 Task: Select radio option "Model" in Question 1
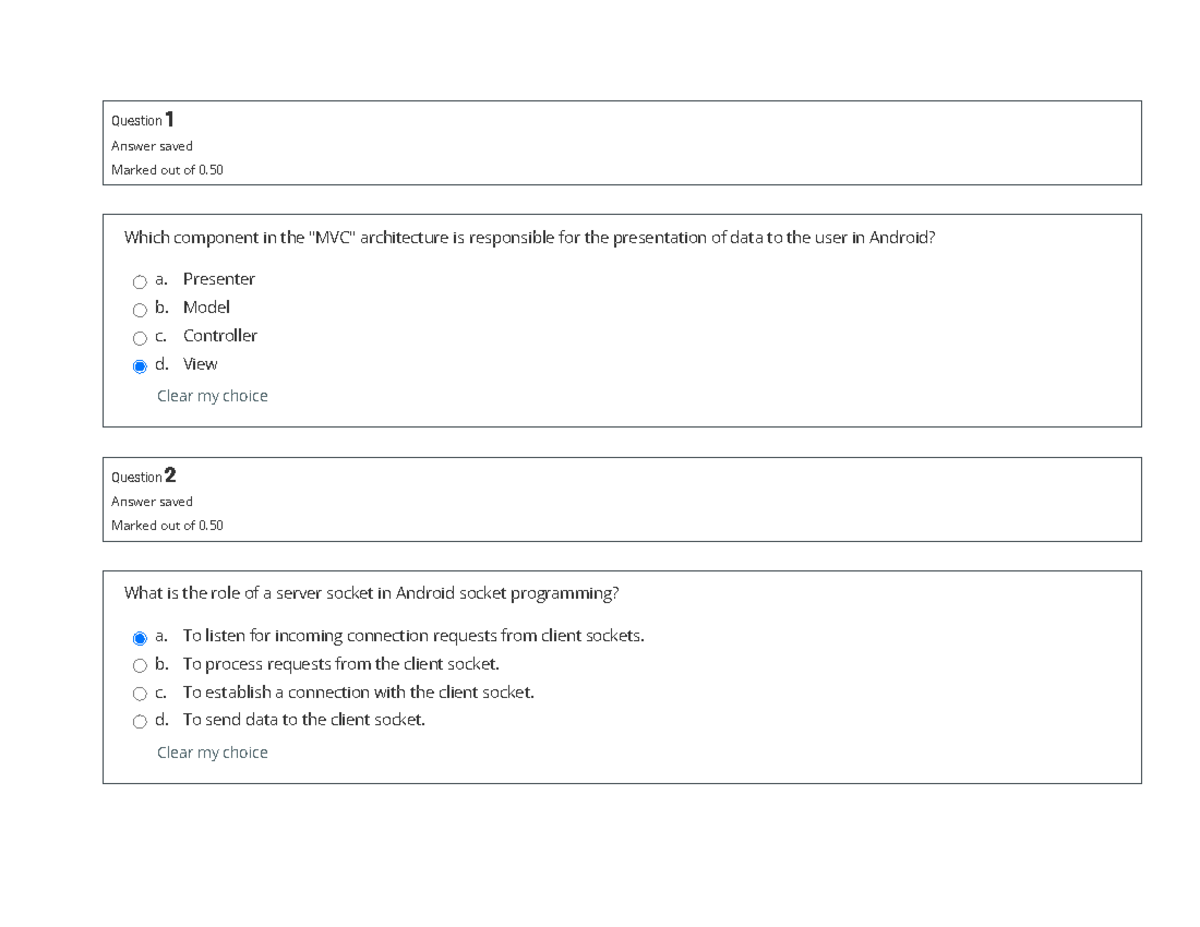click(x=140, y=308)
